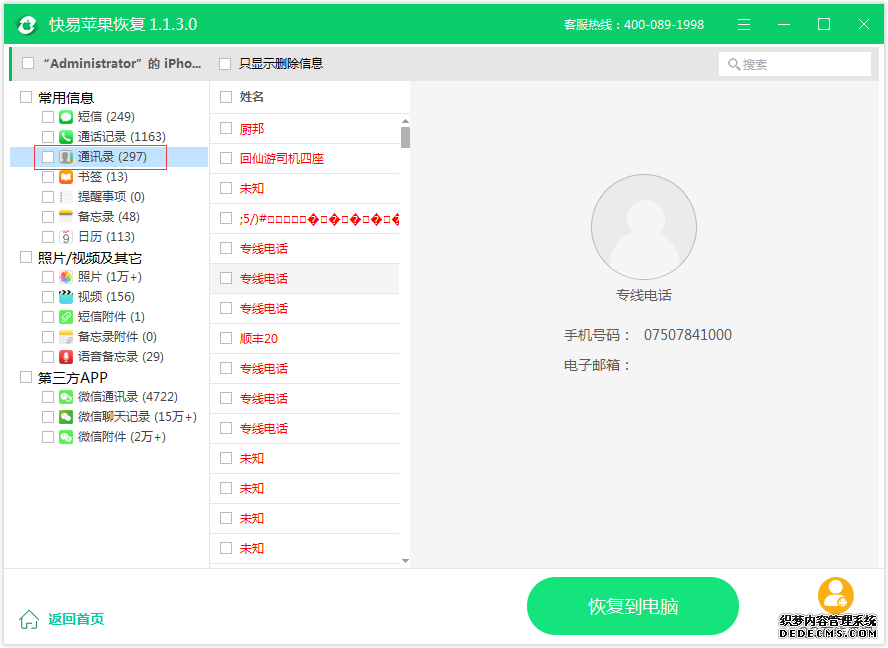Click the notes attachments (备忘录附件) icon
Image resolution: width=888 pixels, height=648 pixels.
pos(66,337)
